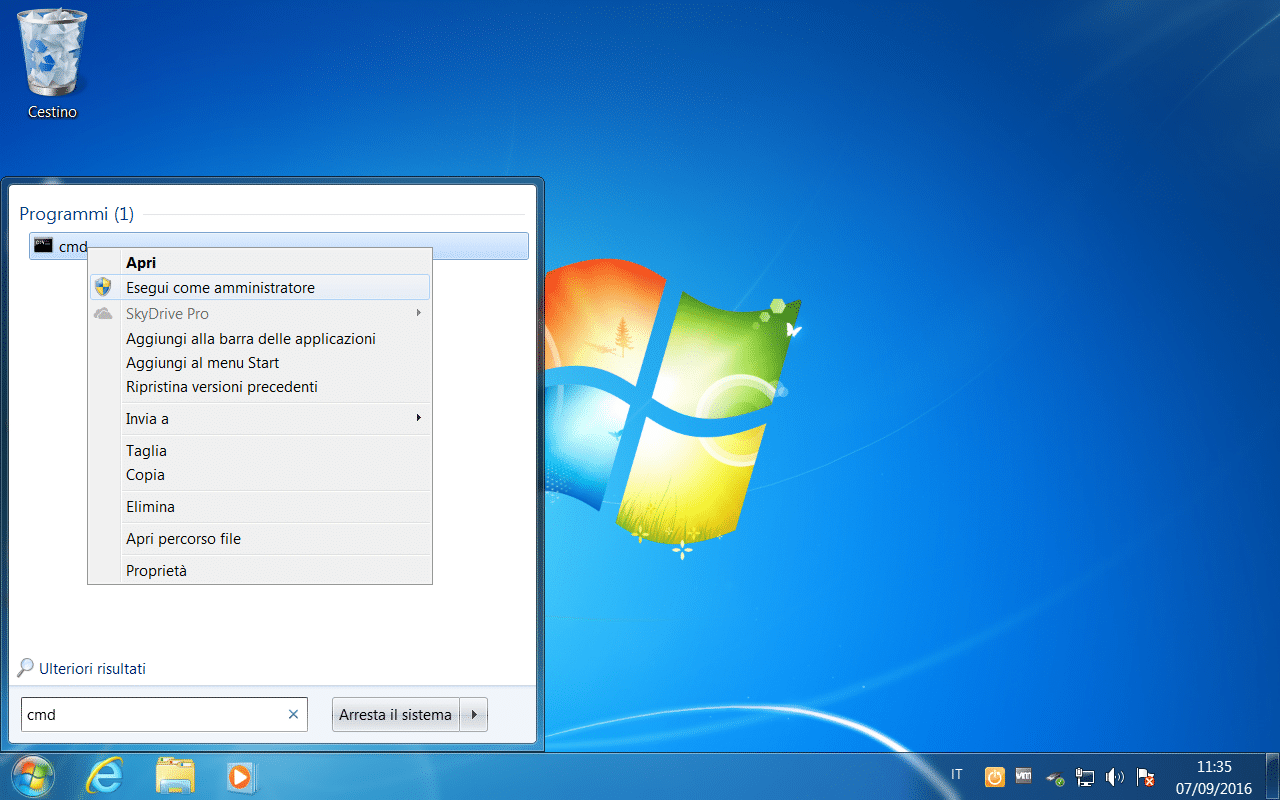This screenshot has height=800, width=1280.
Task: Click the Action Center flag icon
Action: 1146,777
